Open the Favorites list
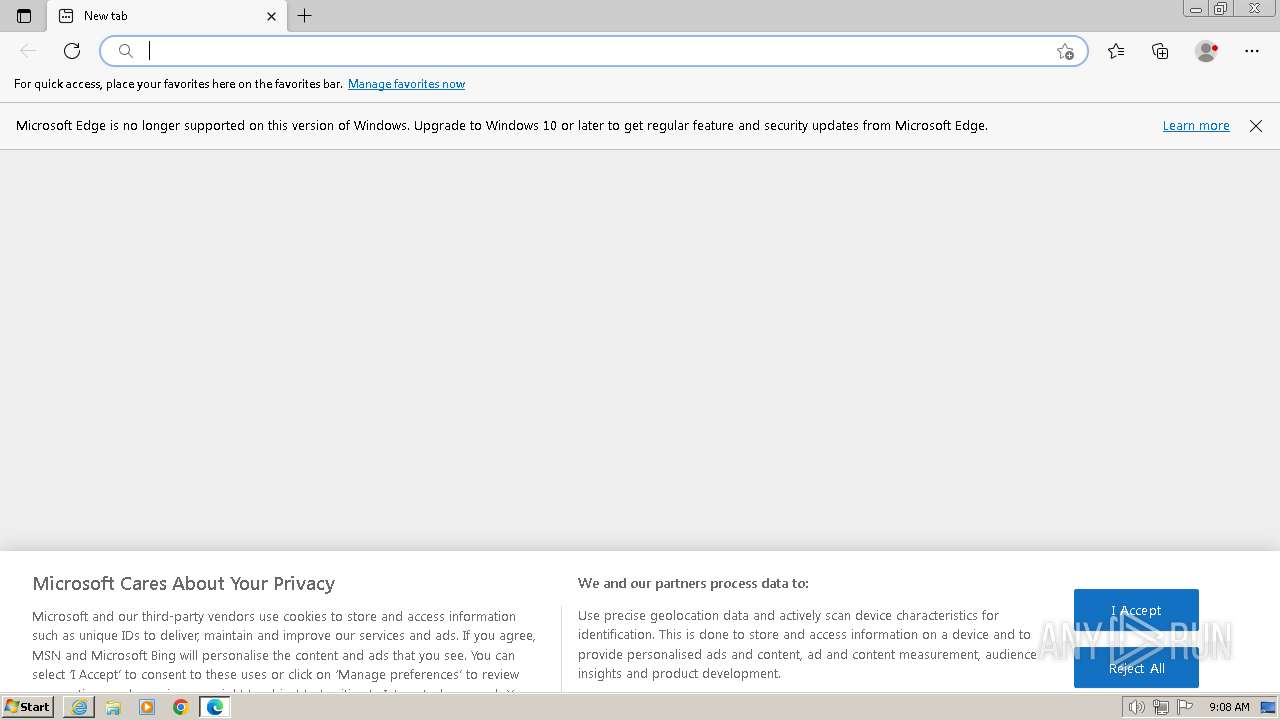 click(x=1116, y=51)
